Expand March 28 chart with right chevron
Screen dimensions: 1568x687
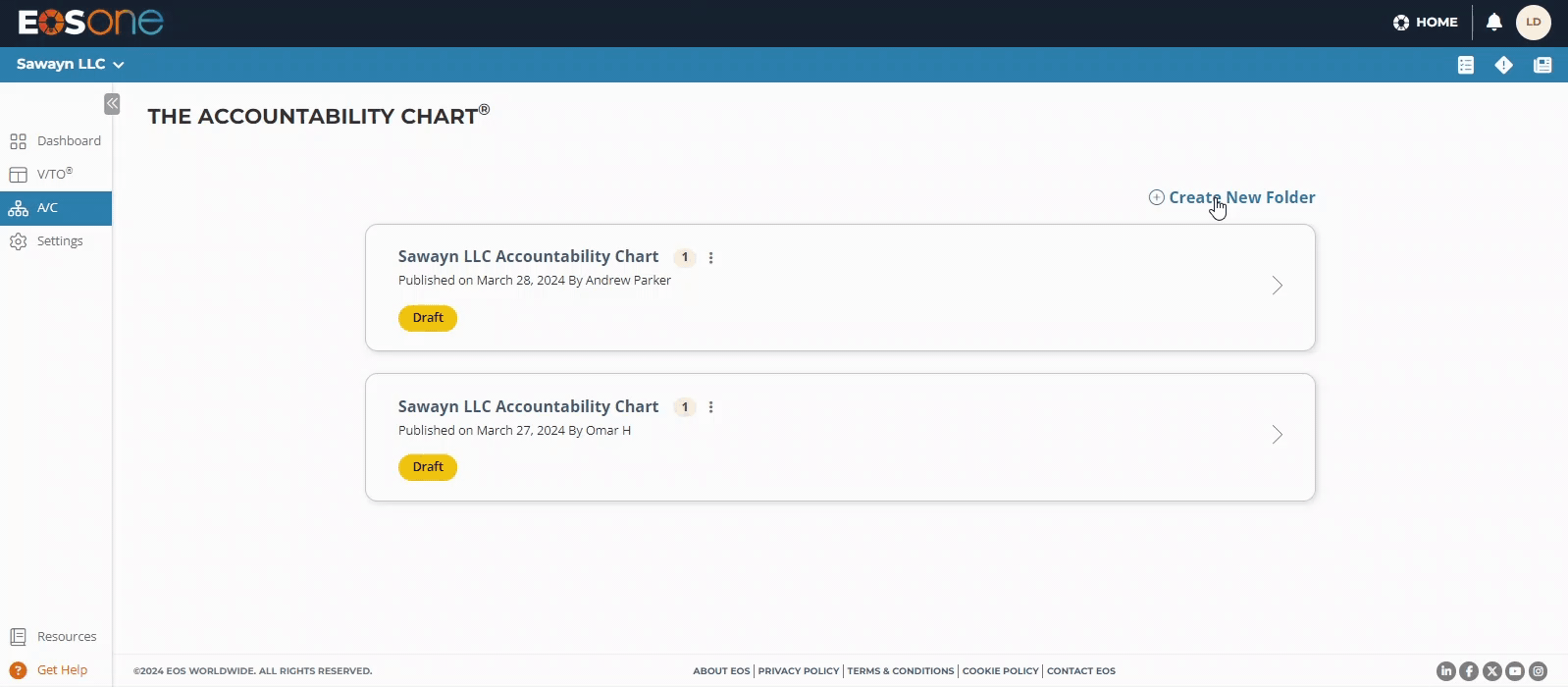point(1278,286)
